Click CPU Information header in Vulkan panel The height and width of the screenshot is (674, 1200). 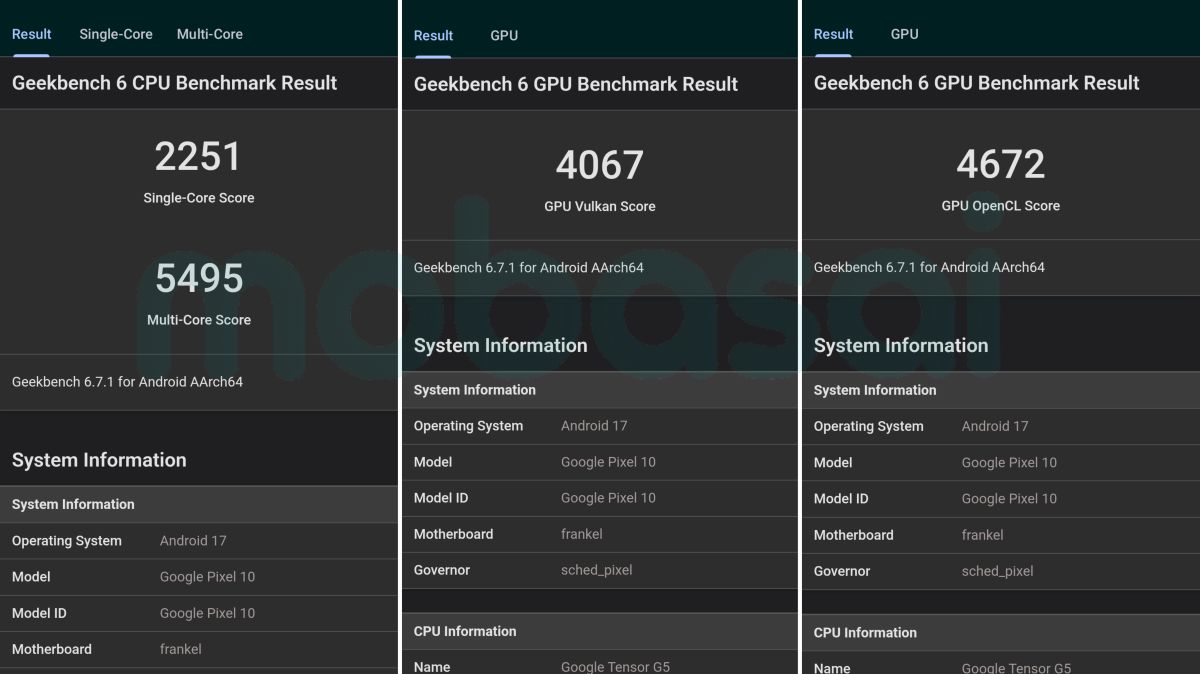(465, 631)
